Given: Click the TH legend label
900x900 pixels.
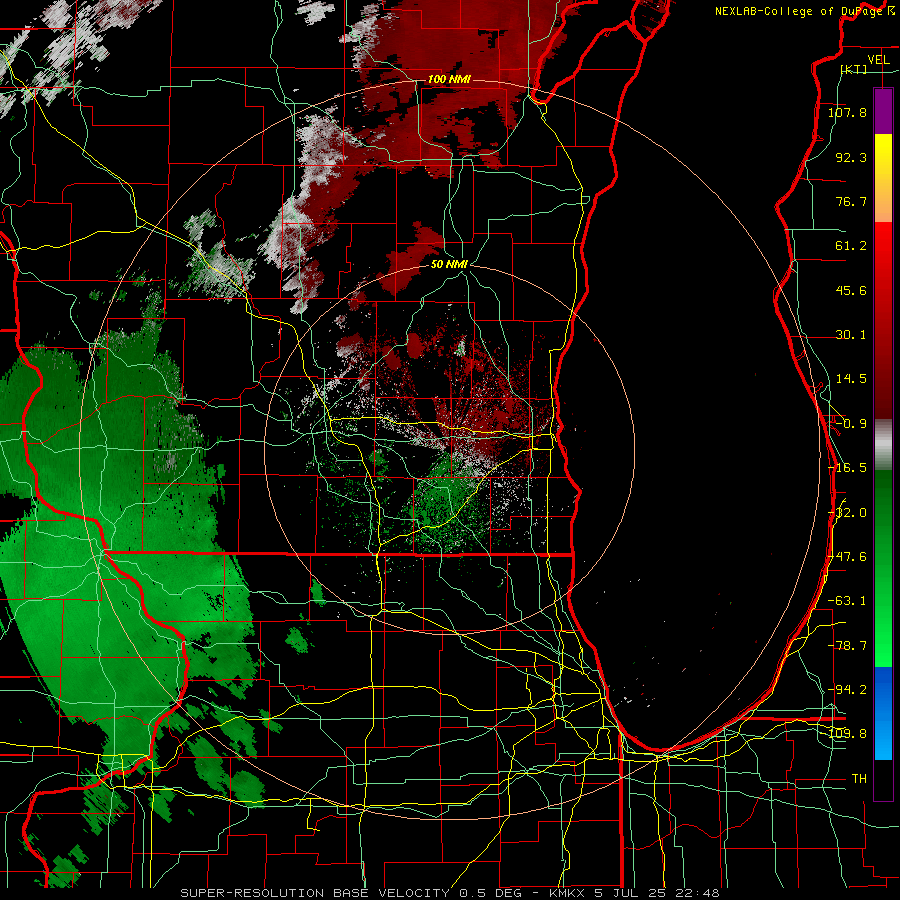Looking at the screenshot, I should pyautogui.click(x=859, y=779).
